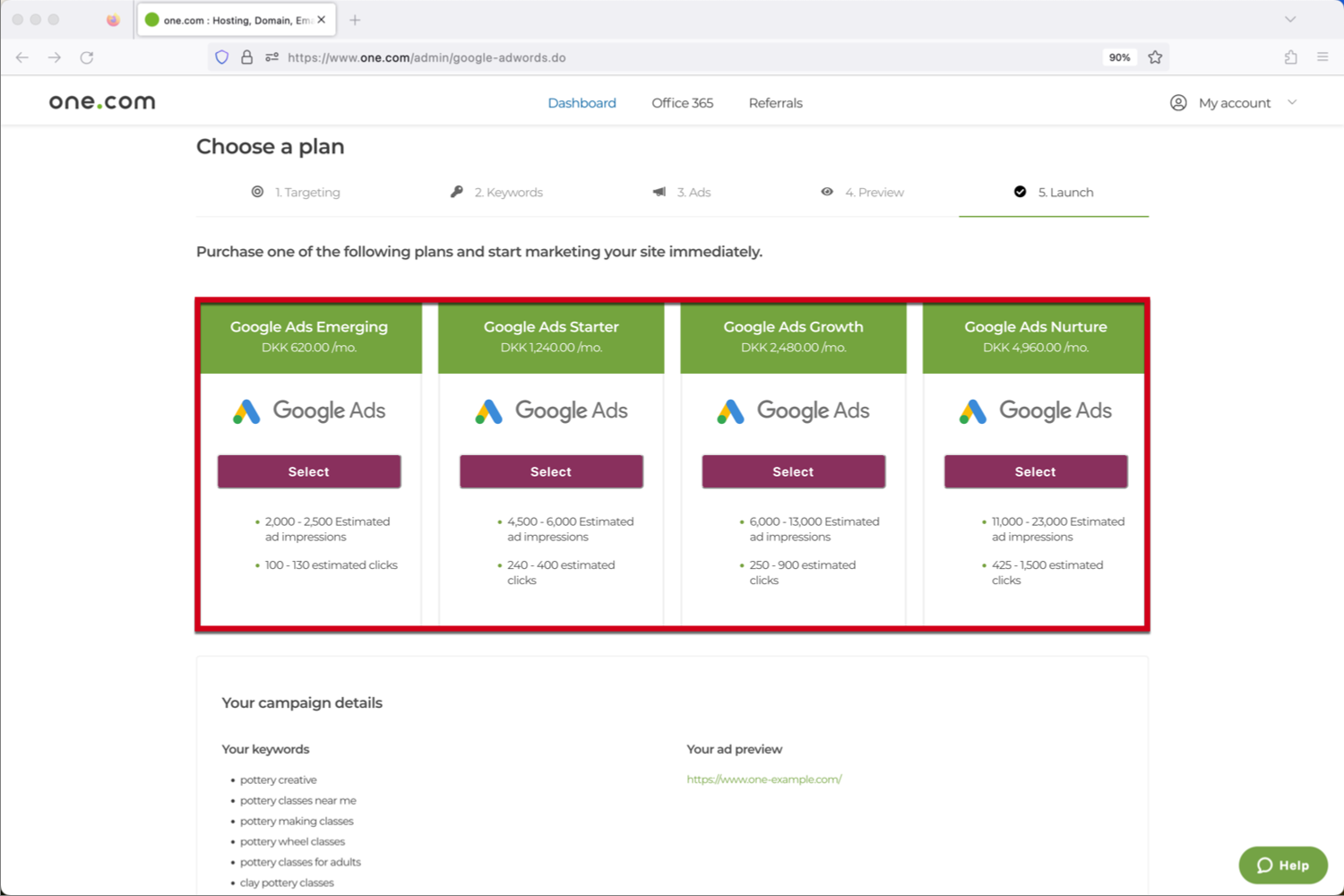1344x896 pixels.
Task: Click the targeting crosshair icon on step 1
Action: (x=257, y=191)
